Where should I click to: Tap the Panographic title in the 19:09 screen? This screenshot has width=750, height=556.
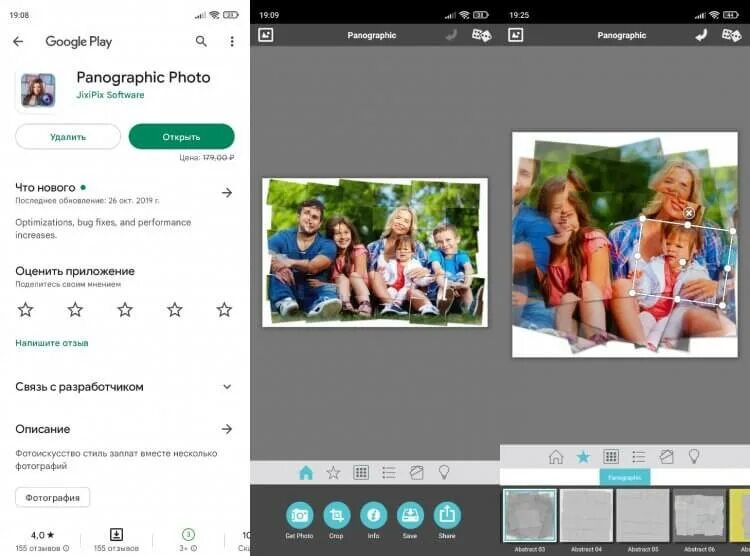372,35
